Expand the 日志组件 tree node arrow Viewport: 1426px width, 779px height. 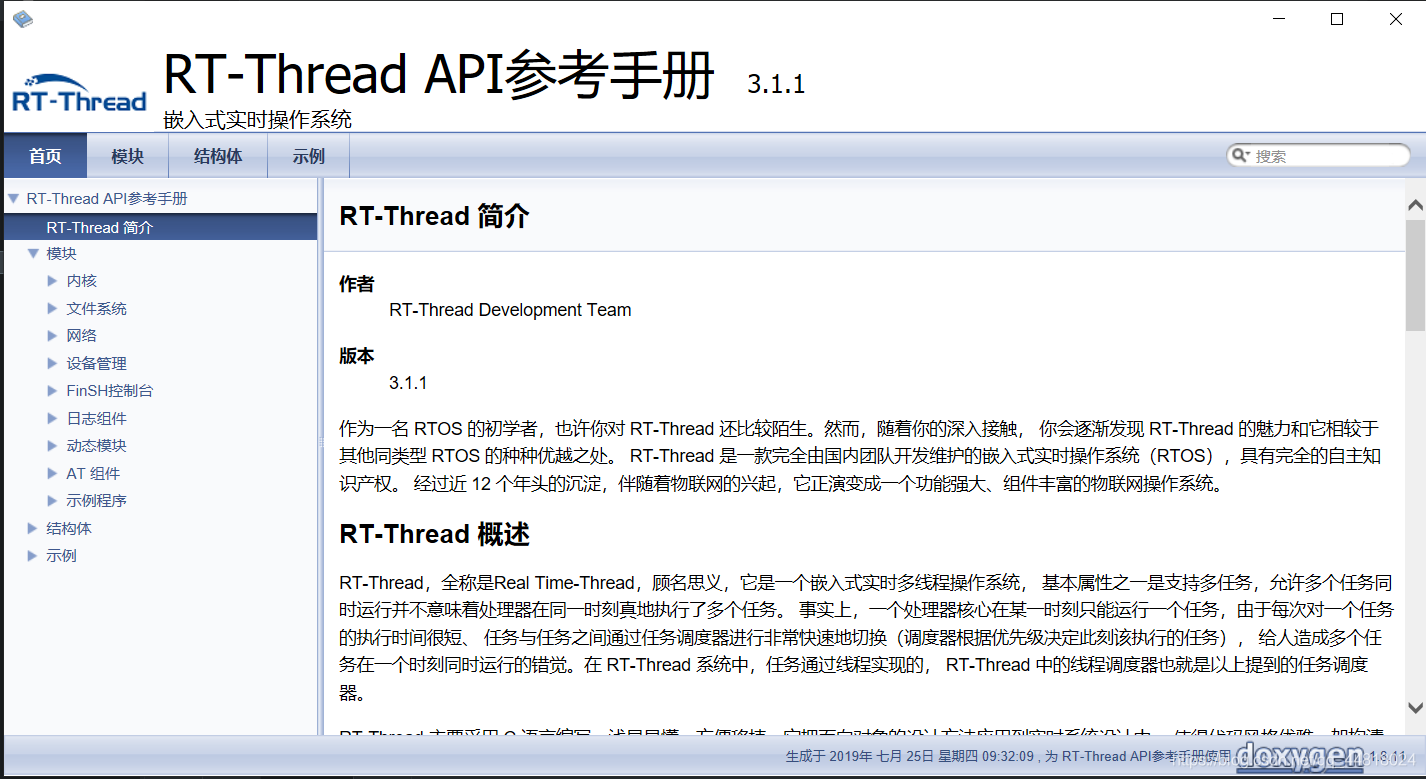53,418
